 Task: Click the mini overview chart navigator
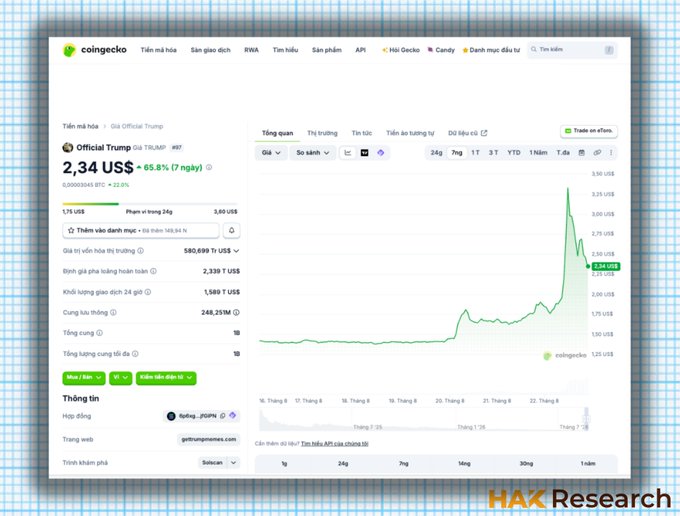(424, 419)
